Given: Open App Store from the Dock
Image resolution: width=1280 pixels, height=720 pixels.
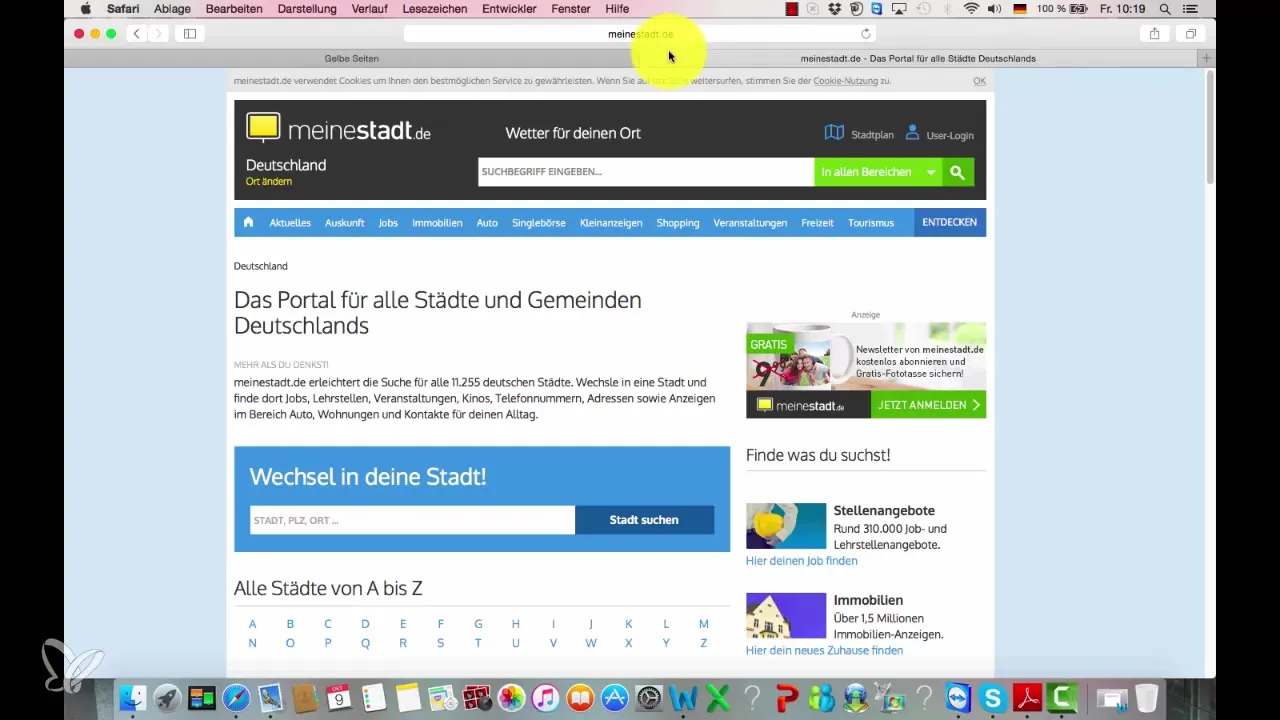Looking at the screenshot, I should [x=614, y=697].
